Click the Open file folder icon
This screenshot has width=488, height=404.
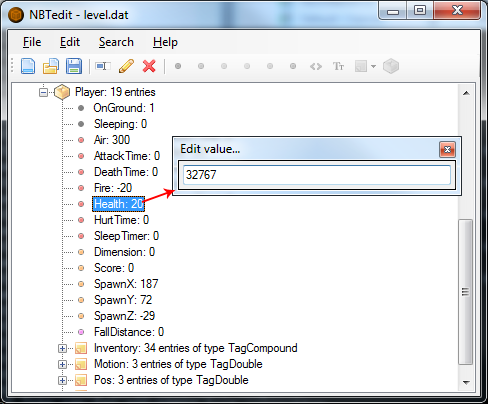pyautogui.click(x=51, y=66)
